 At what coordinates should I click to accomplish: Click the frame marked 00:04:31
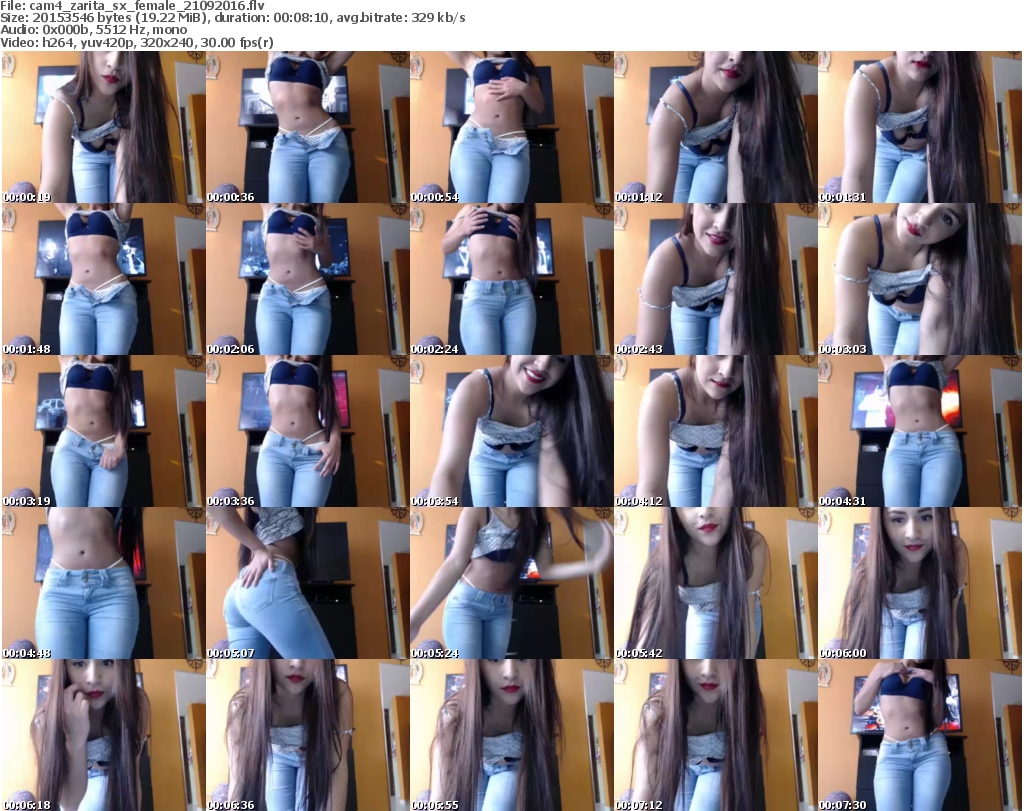click(x=919, y=431)
